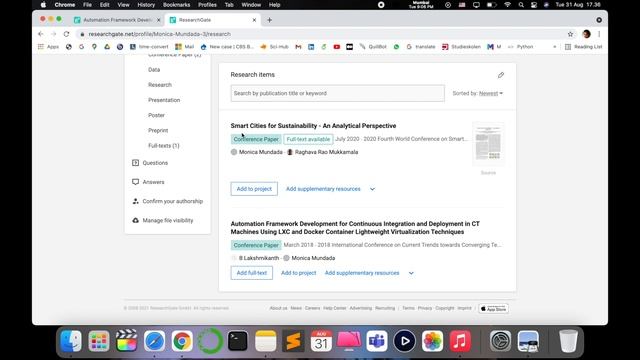The height and width of the screenshot is (360, 640).
Task: Open the Studieskolen bookmark
Action: 461,47
